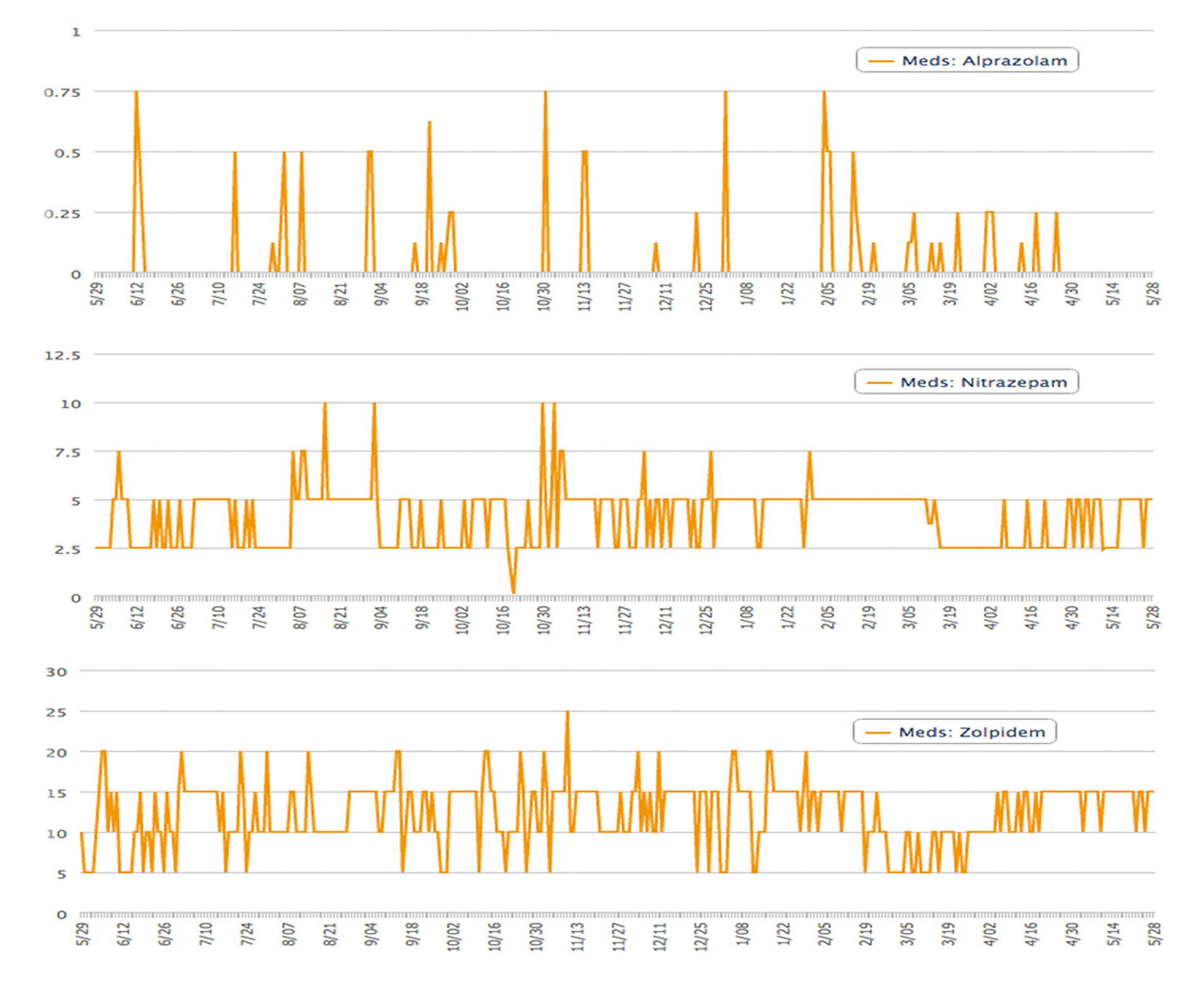Click the 2/05 date label on Alprazolam chart
The height and width of the screenshot is (981, 1204).
pyautogui.click(x=828, y=294)
